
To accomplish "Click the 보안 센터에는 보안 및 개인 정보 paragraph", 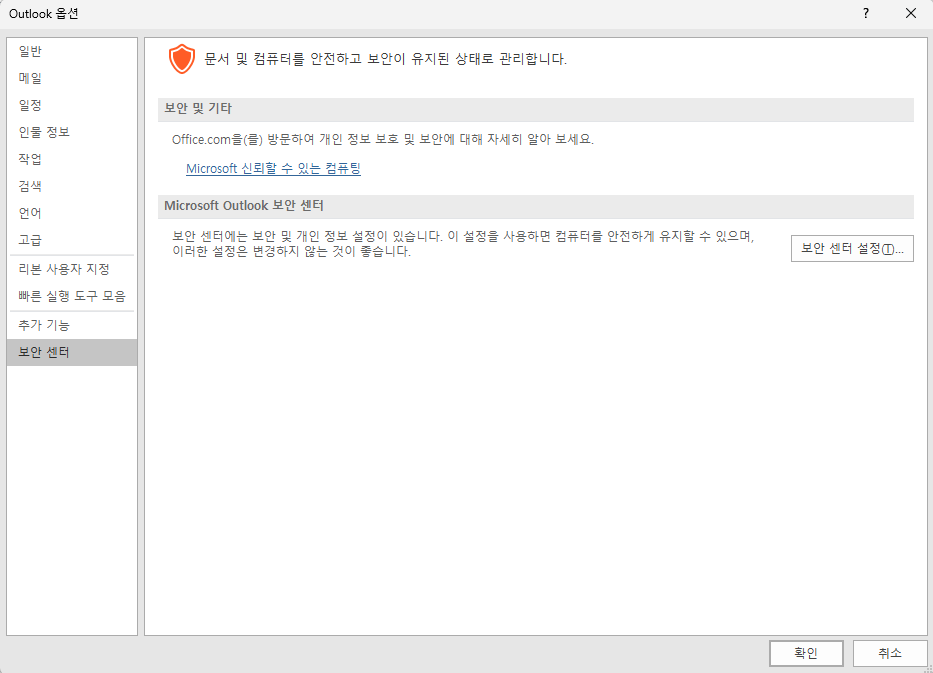I will click(x=463, y=243).
